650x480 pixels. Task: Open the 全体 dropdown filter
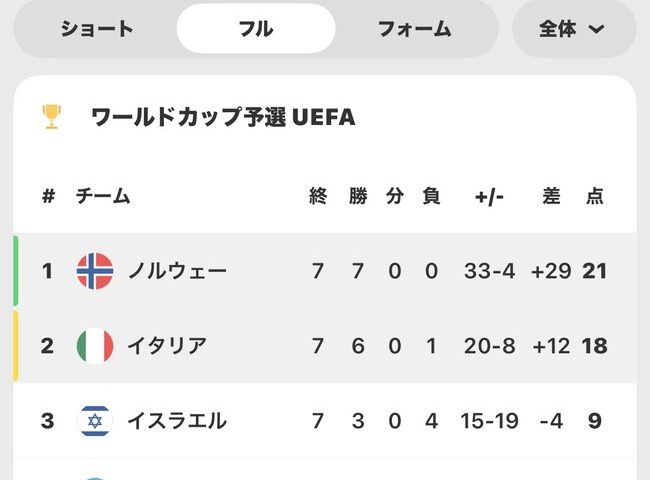point(573,28)
